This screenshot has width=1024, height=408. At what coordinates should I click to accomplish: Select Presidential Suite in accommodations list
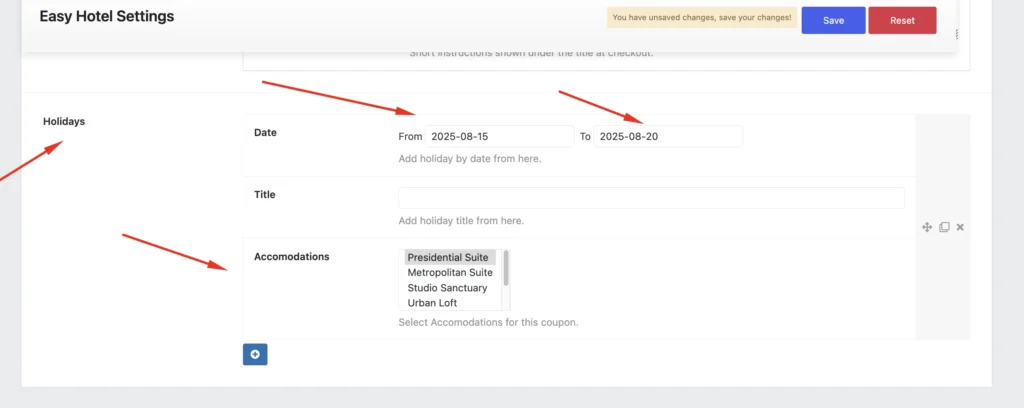pyautogui.click(x=449, y=257)
